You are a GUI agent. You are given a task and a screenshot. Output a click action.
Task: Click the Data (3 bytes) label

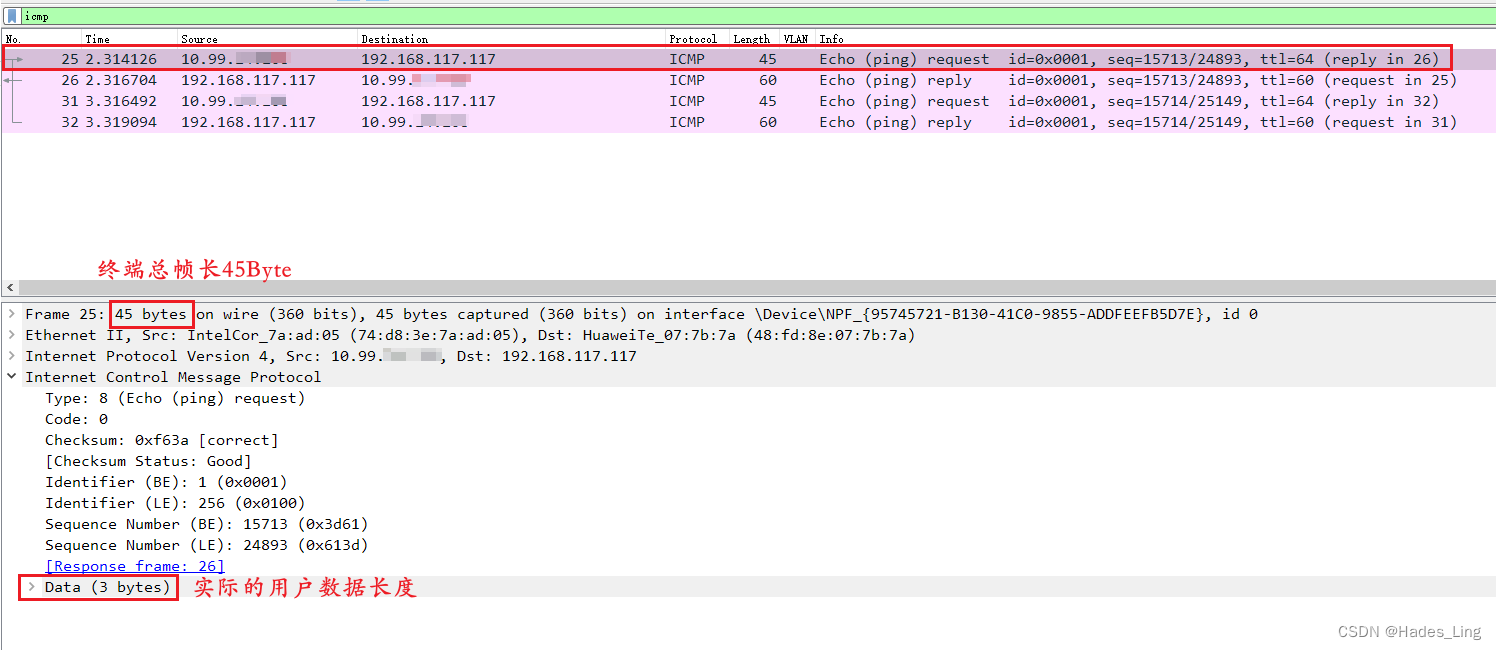click(107, 587)
